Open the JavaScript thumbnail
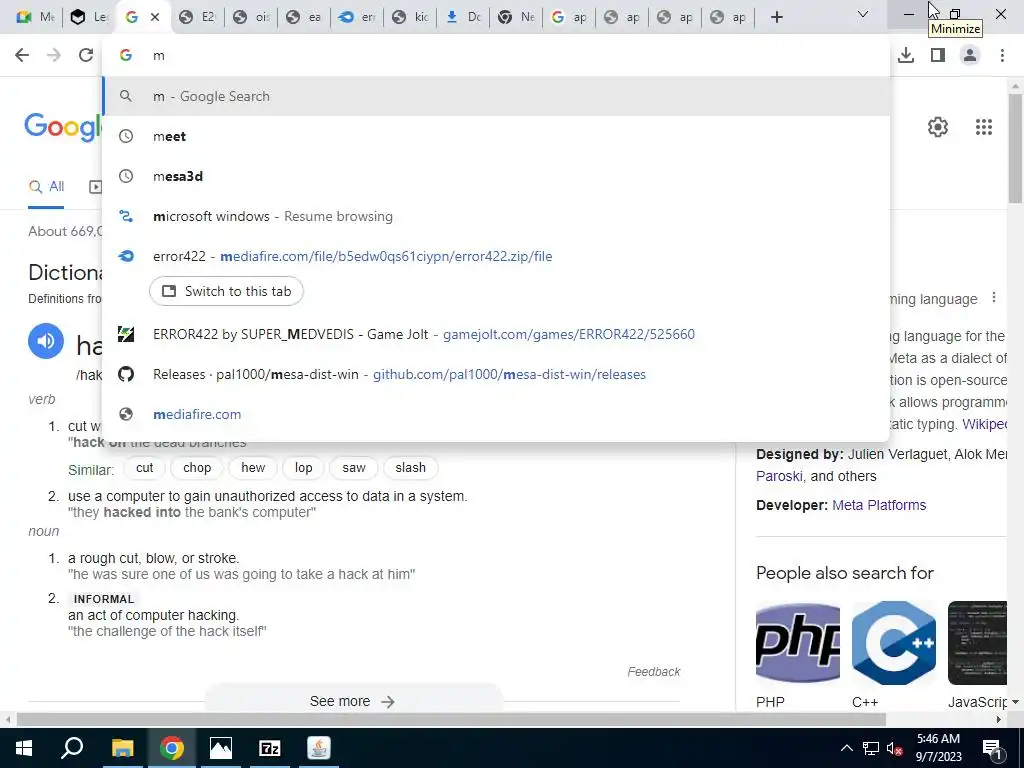Viewport: 1024px width, 768px height. [x=977, y=643]
